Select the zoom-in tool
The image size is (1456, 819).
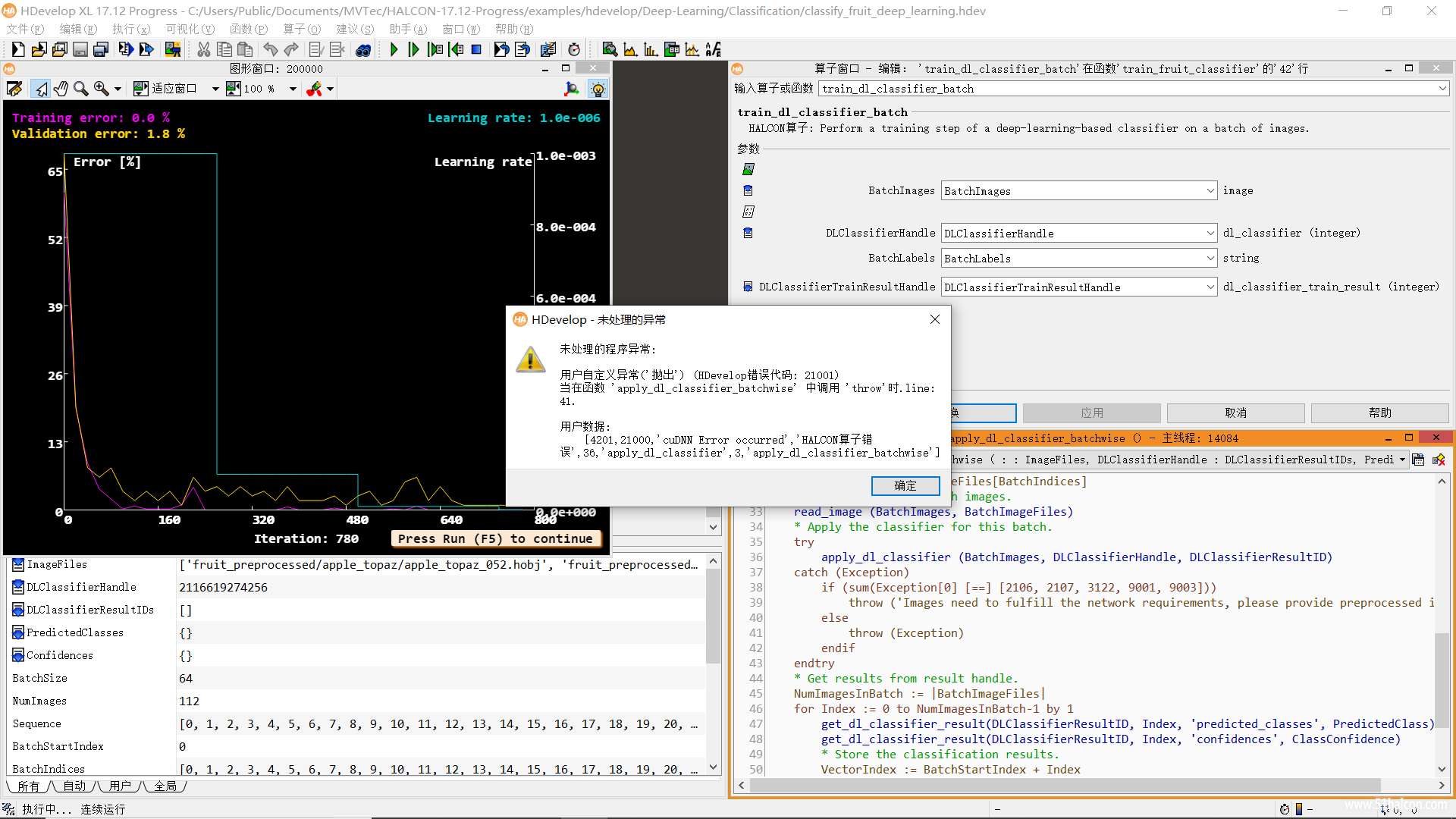101,89
